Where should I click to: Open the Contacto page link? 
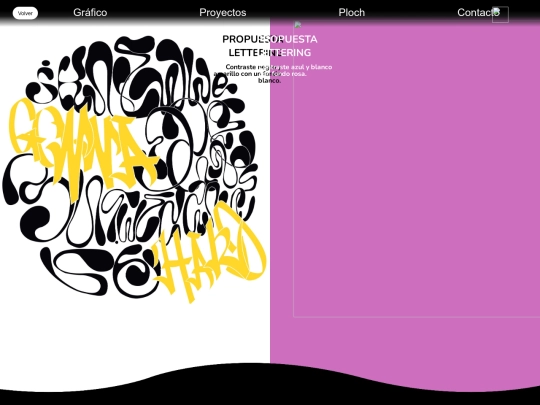pos(478,12)
